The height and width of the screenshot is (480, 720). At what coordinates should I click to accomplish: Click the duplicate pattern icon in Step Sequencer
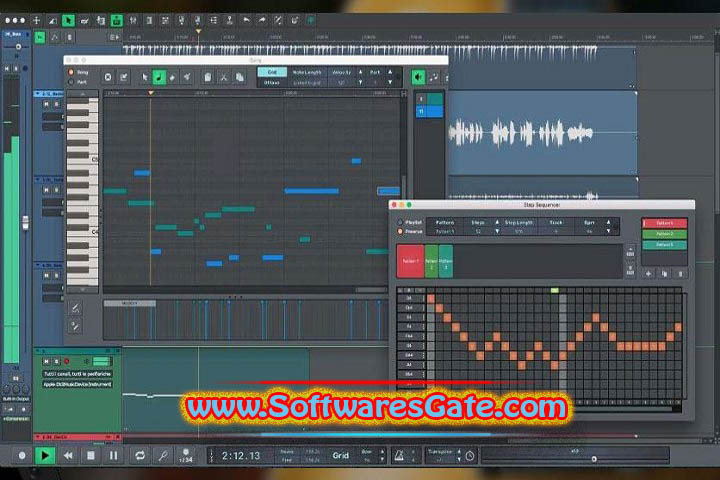664,274
